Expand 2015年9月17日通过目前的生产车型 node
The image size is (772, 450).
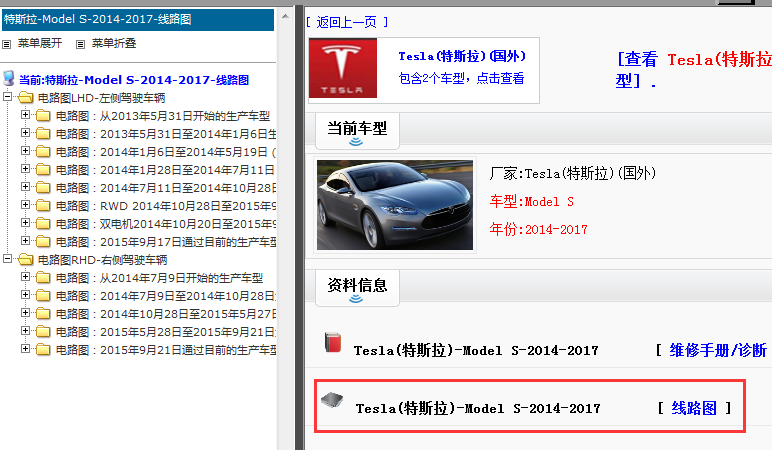tap(25, 241)
